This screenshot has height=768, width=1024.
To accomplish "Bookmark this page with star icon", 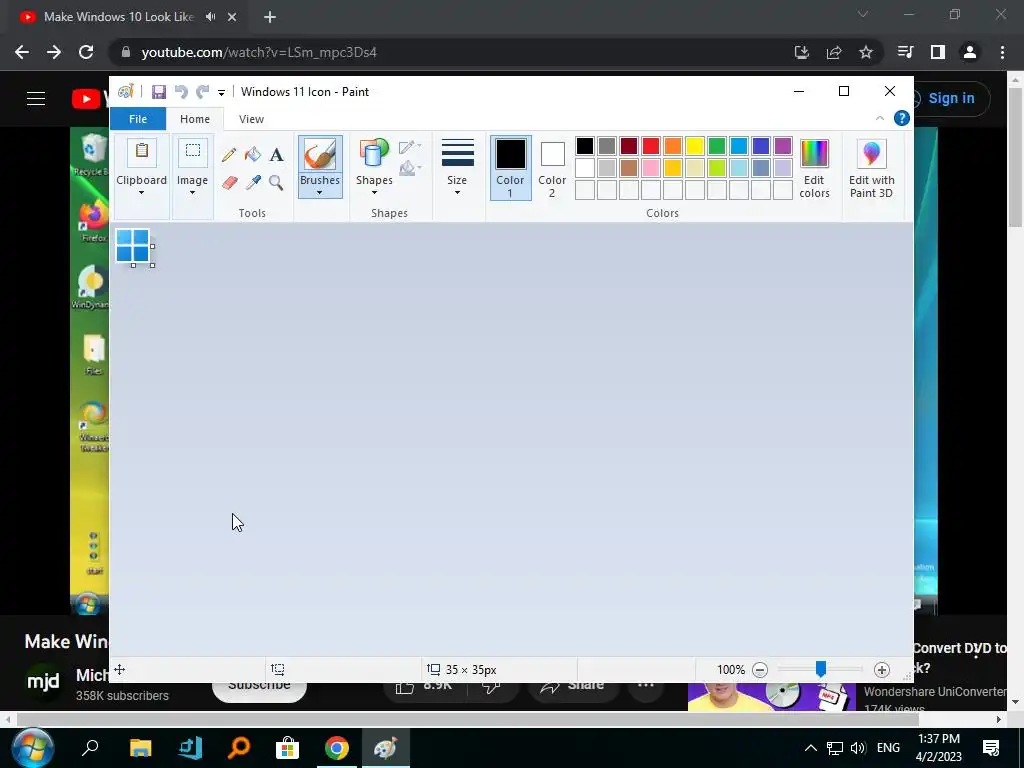I will (866, 52).
